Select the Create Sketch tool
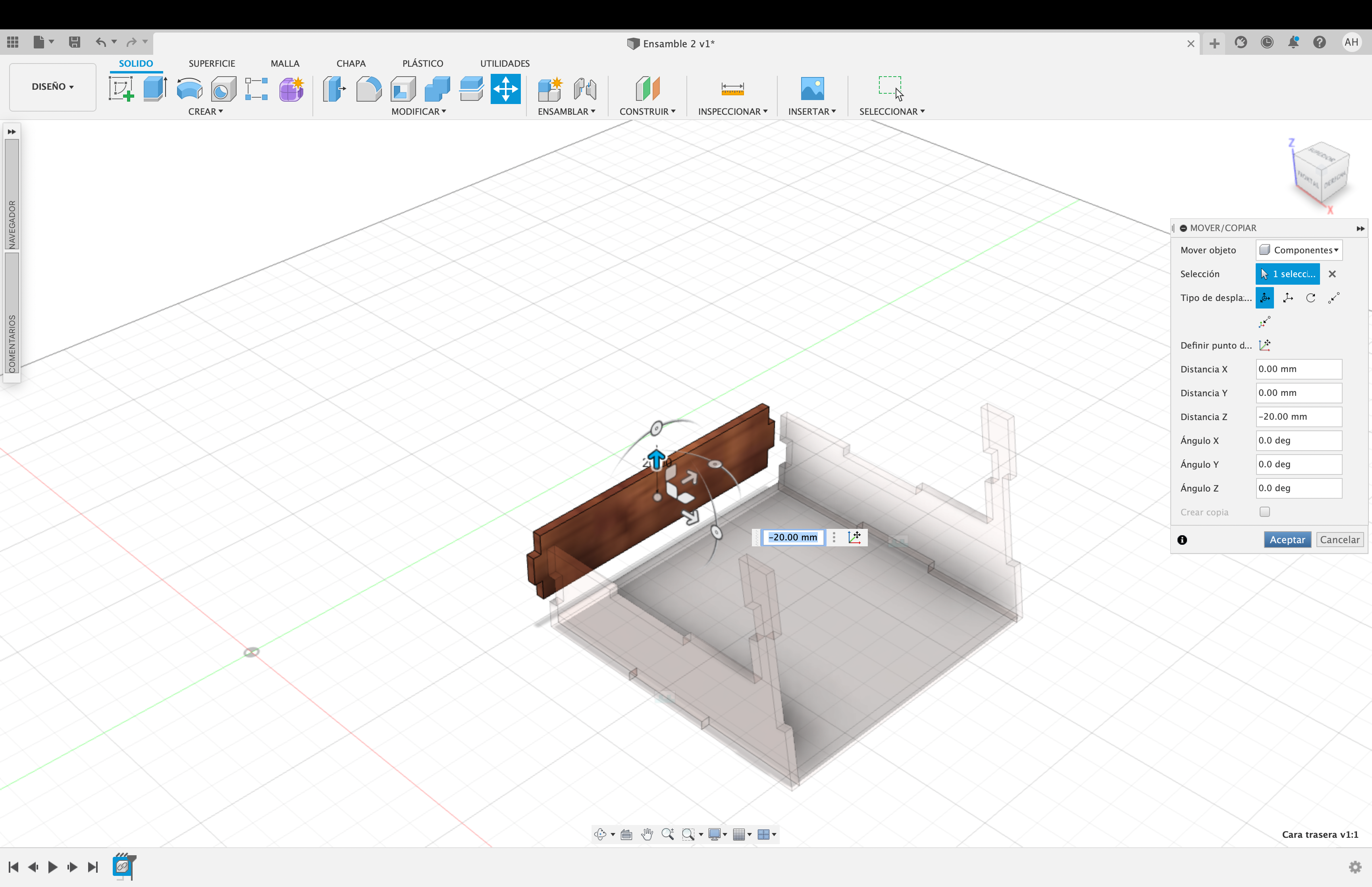Viewport: 1372px width, 887px height. [x=121, y=89]
